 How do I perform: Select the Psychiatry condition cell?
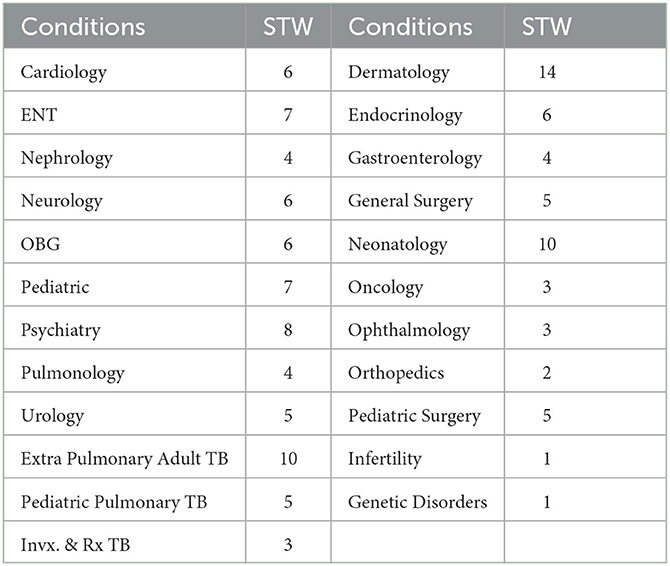pyautogui.click(x=124, y=328)
